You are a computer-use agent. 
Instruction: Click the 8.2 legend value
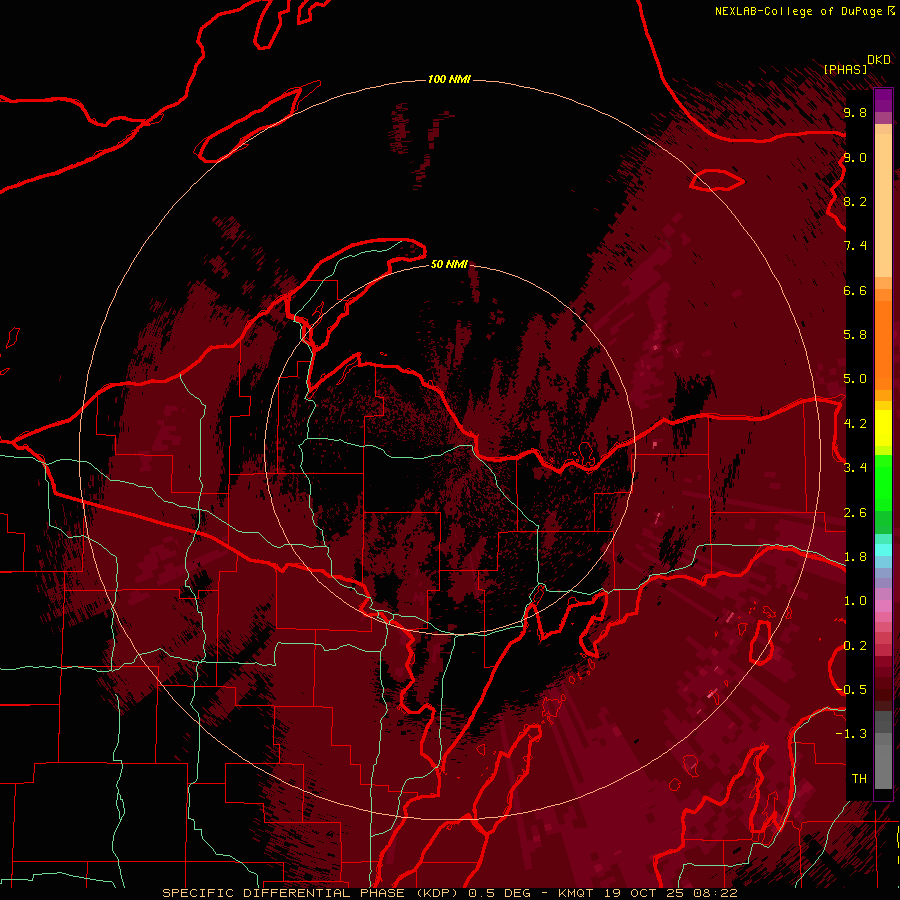coord(855,201)
